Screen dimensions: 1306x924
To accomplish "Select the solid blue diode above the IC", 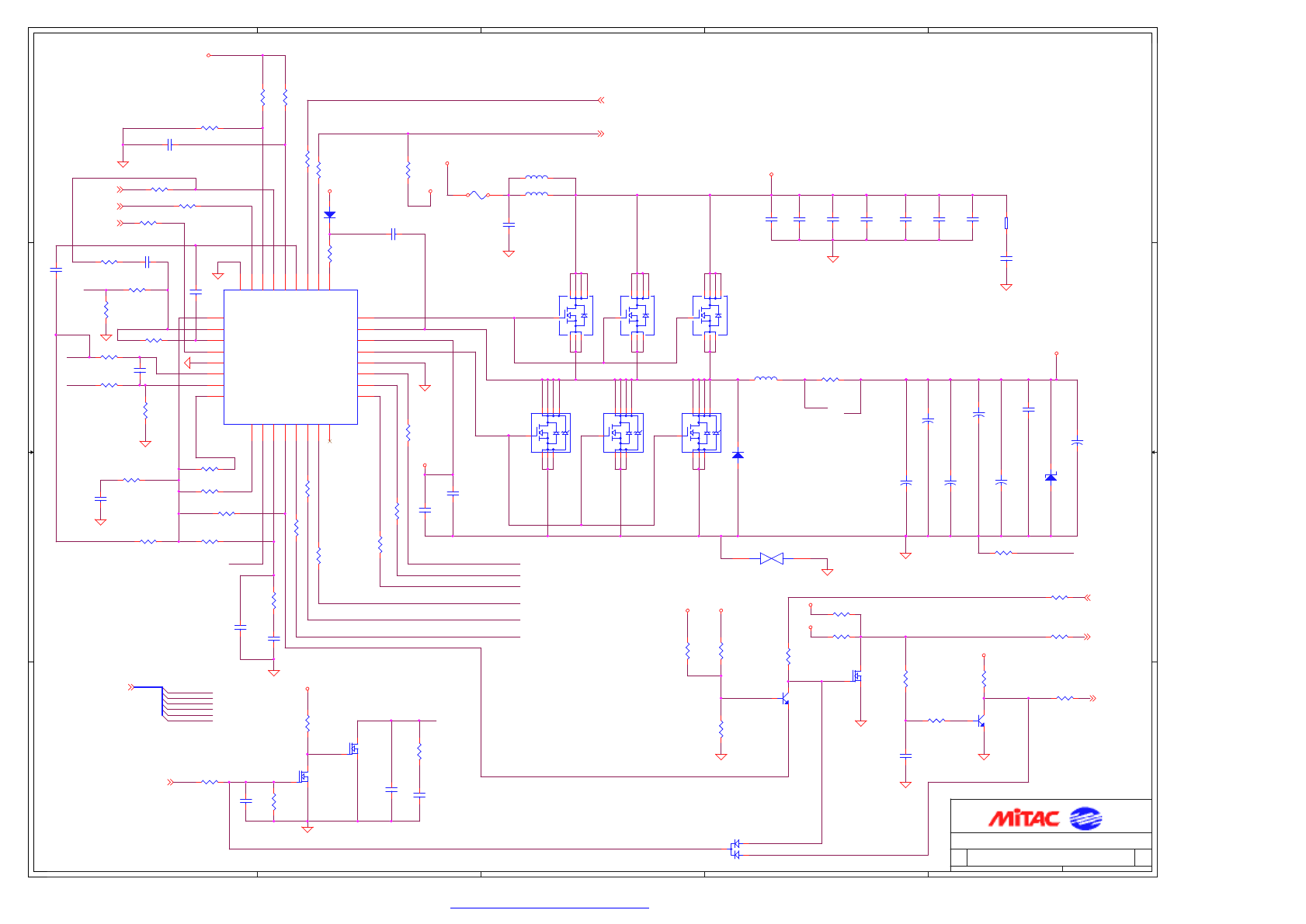I will pyautogui.click(x=329, y=214).
